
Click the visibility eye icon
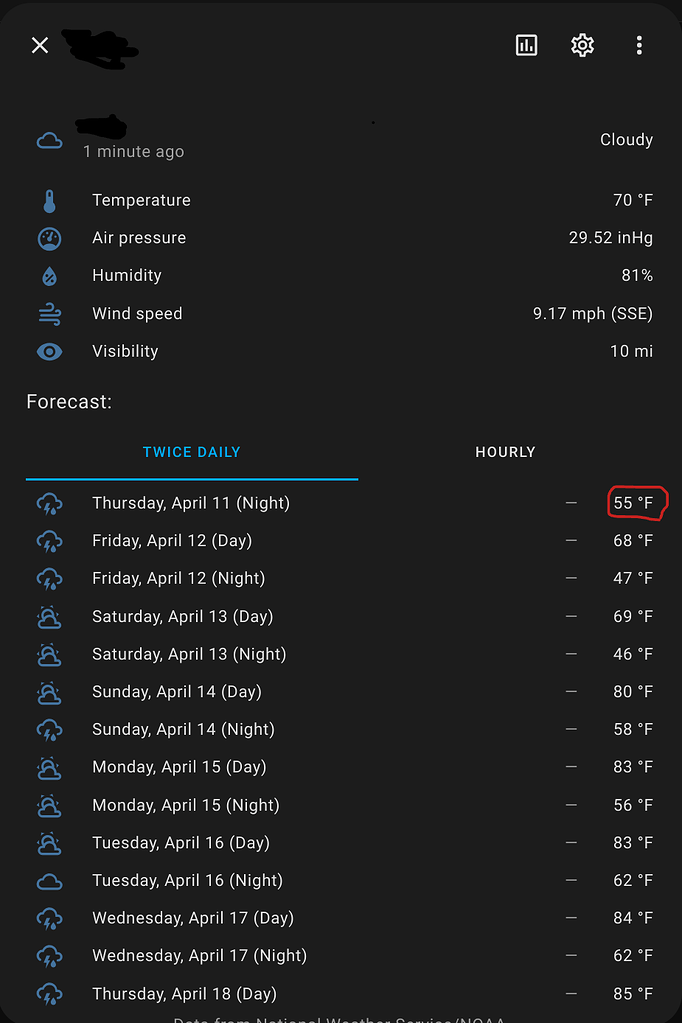[x=50, y=351]
